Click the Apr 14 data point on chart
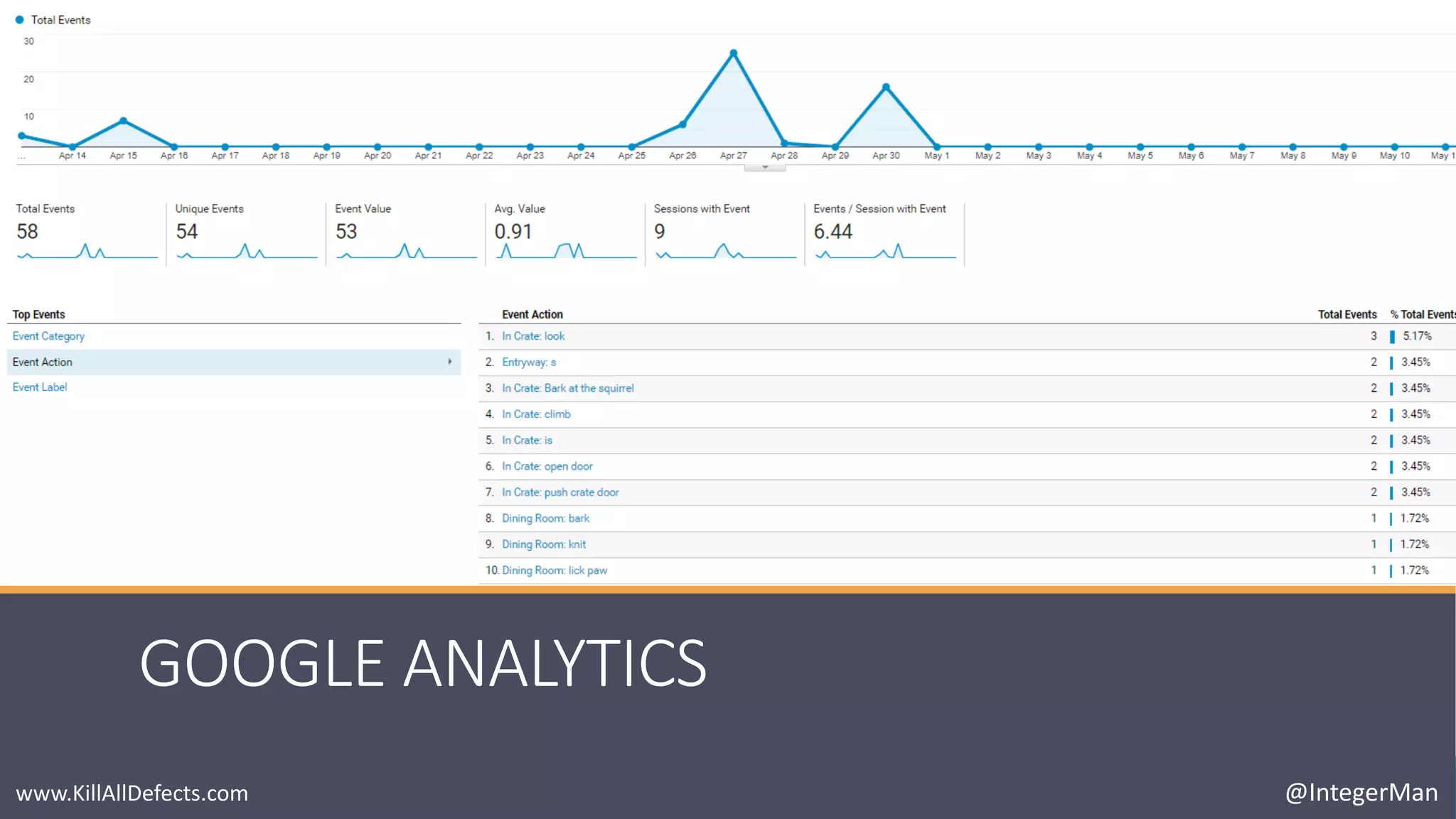The width and height of the screenshot is (1456, 819). click(x=73, y=147)
